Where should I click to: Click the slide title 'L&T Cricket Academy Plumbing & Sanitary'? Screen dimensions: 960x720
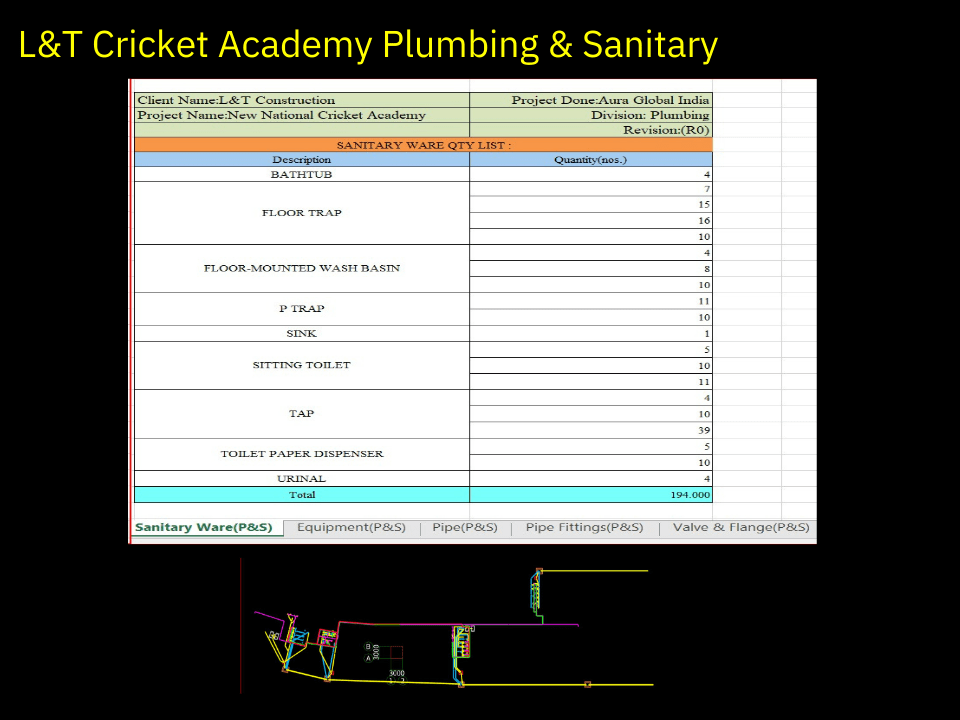(368, 45)
